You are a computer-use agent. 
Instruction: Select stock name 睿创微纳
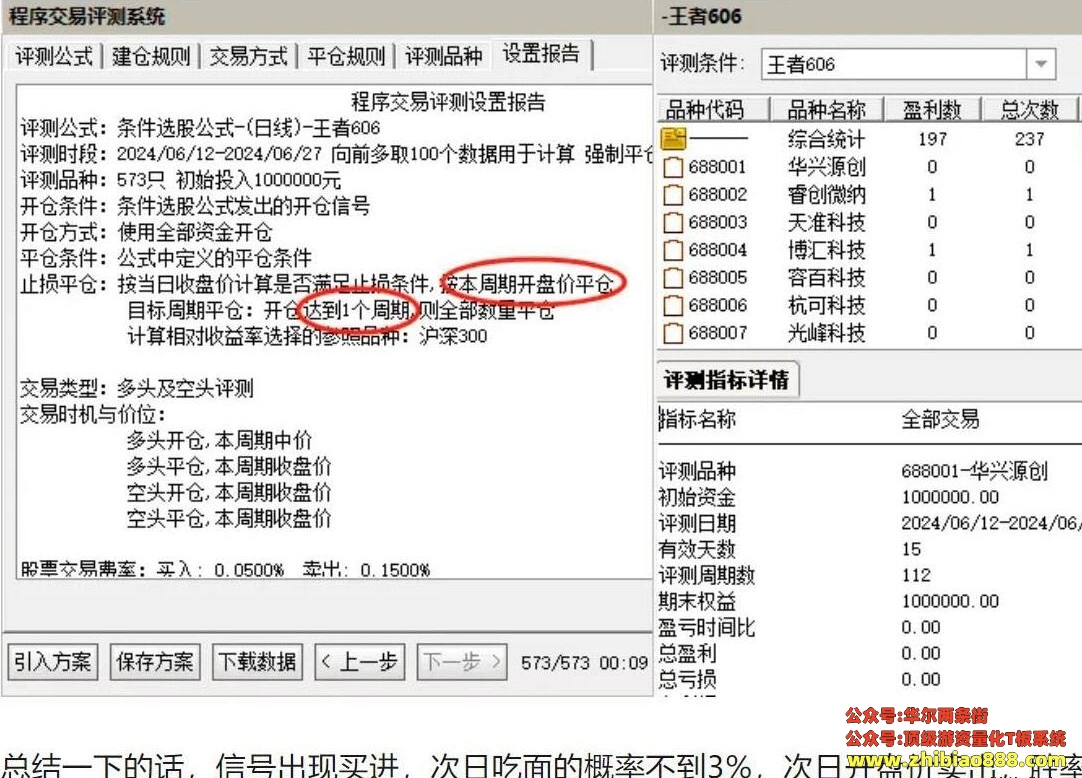pos(826,194)
